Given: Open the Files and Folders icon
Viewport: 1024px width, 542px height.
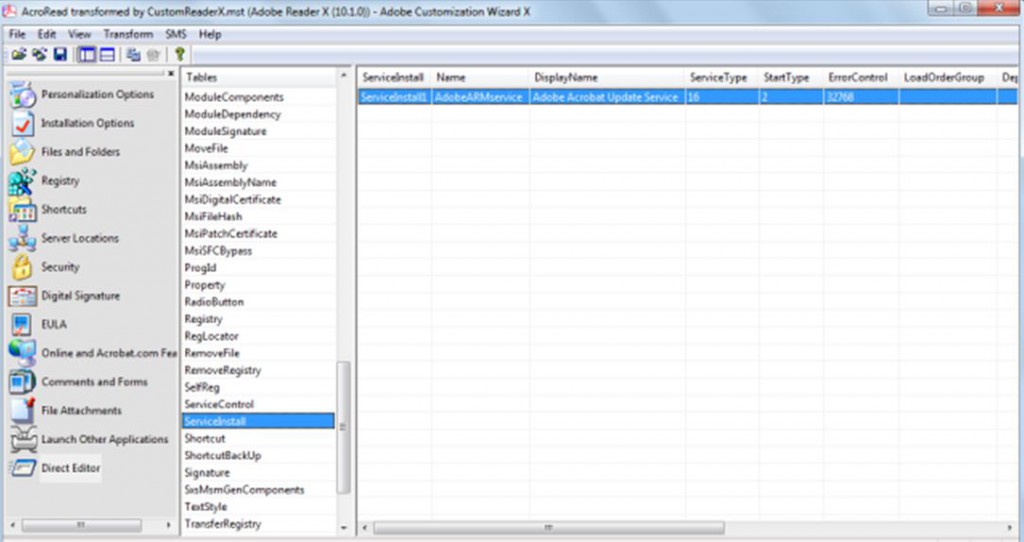Looking at the screenshot, I should [22, 152].
